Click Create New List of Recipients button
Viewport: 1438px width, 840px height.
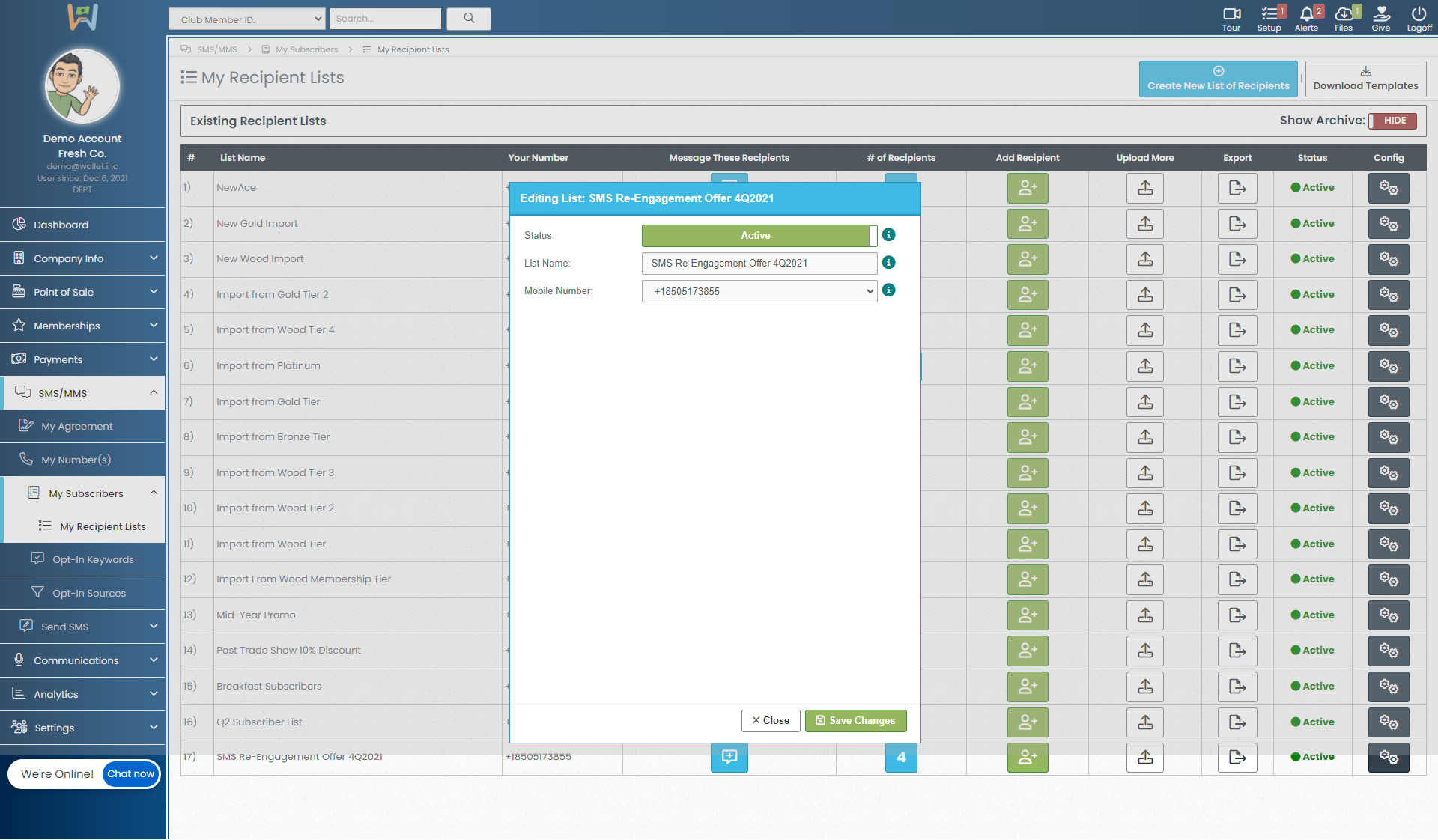[1218, 79]
